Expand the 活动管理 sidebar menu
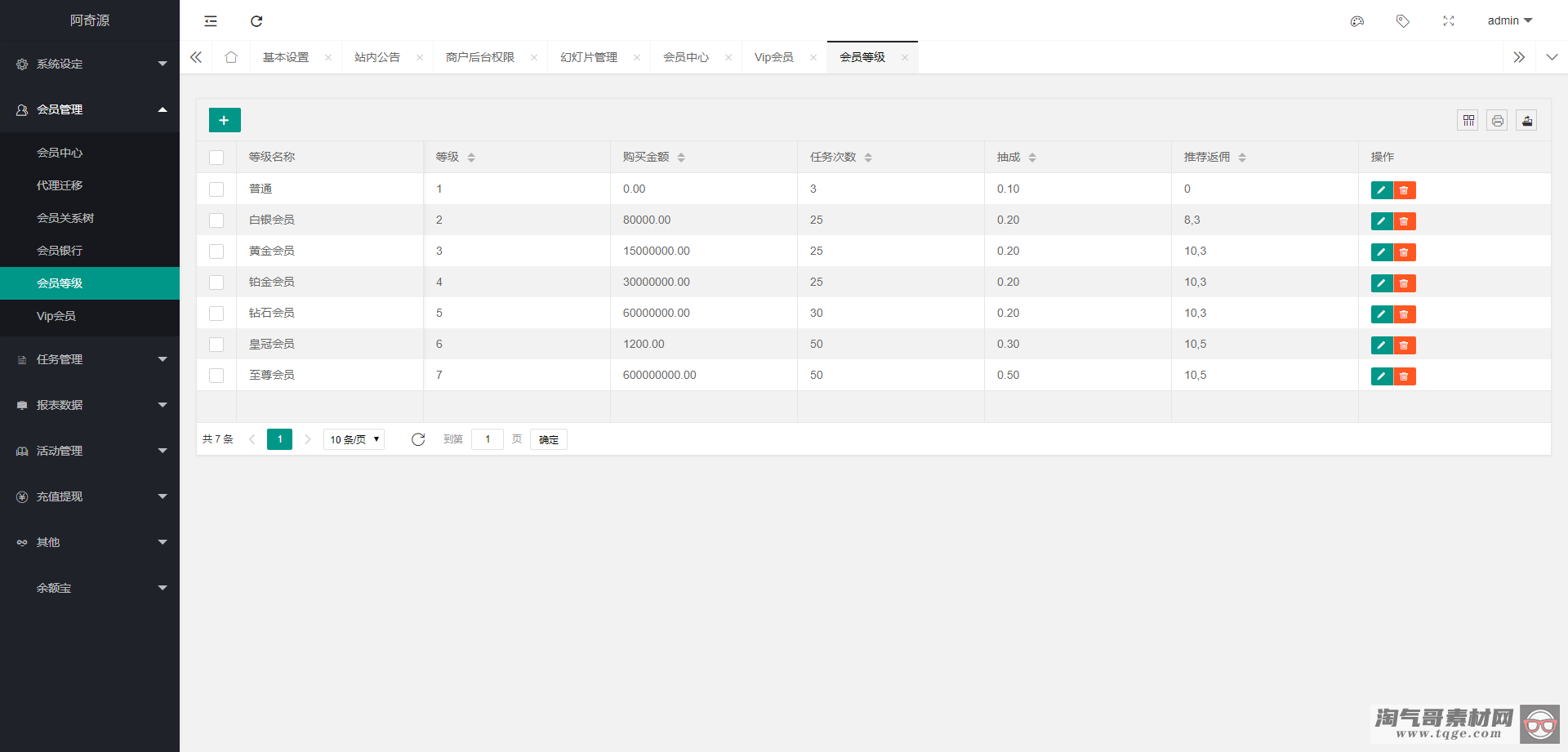Screen dimensions: 1568x752 (x=90, y=451)
